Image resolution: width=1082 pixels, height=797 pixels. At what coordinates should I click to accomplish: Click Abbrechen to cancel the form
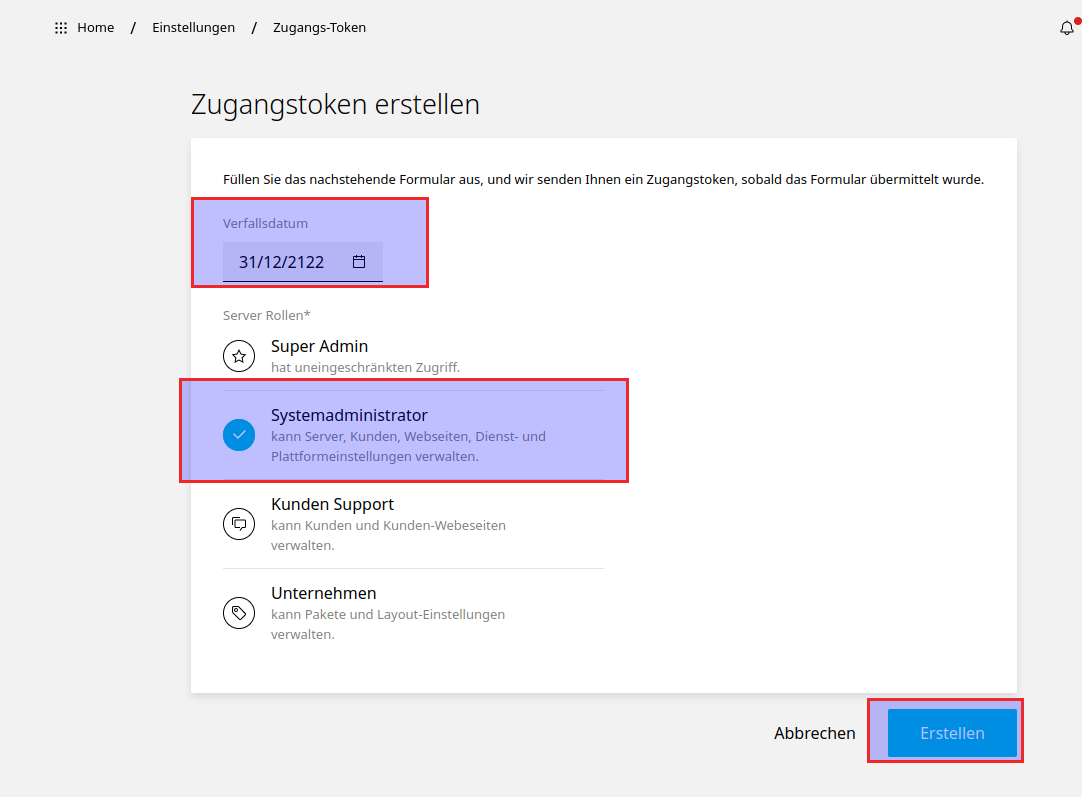(814, 732)
